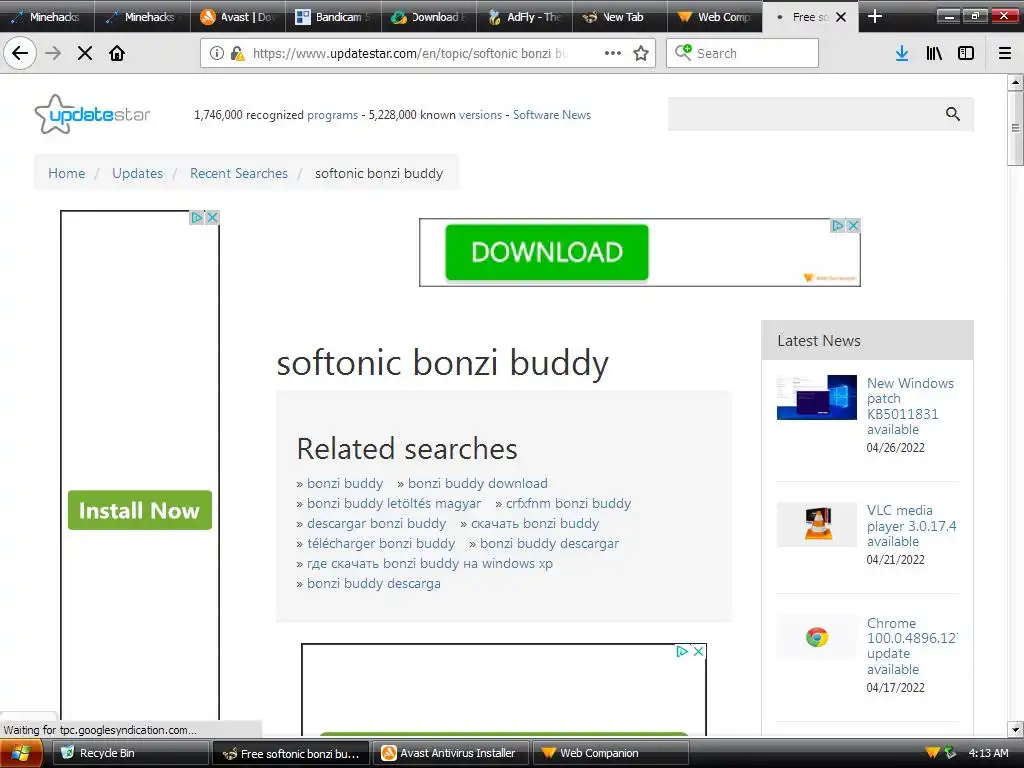The height and width of the screenshot is (768, 1024).
Task: Close the top DOWNLOAD banner ad
Action: pyautogui.click(x=853, y=225)
